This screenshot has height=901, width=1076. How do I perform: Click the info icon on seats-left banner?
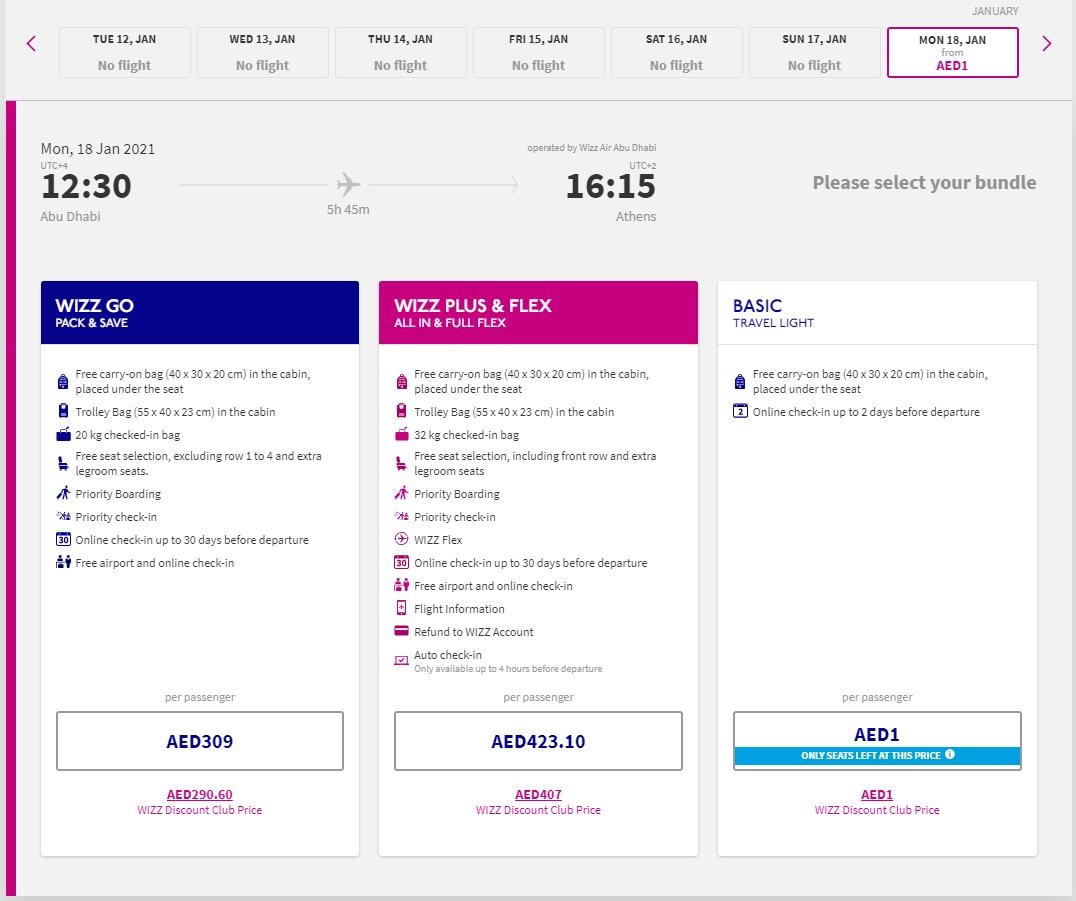(950, 754)
